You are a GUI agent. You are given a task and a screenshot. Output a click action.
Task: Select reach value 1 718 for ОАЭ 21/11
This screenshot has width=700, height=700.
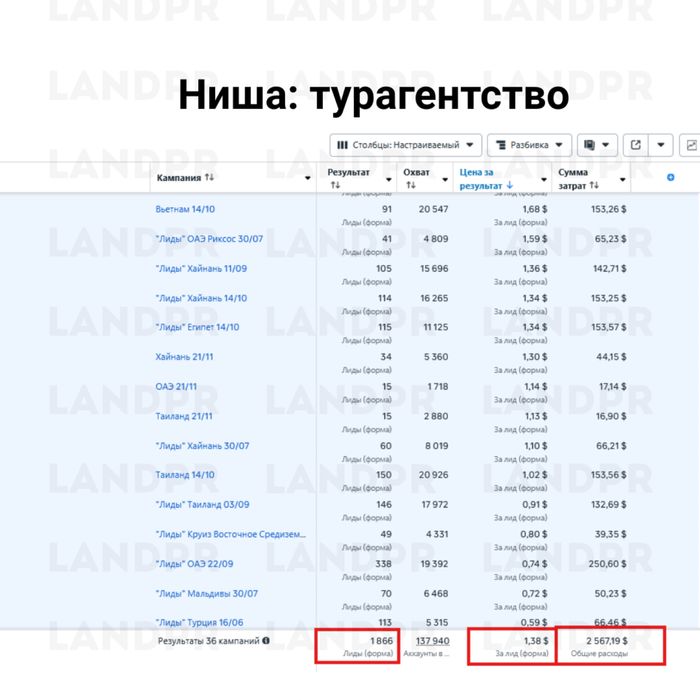(438, 387)
